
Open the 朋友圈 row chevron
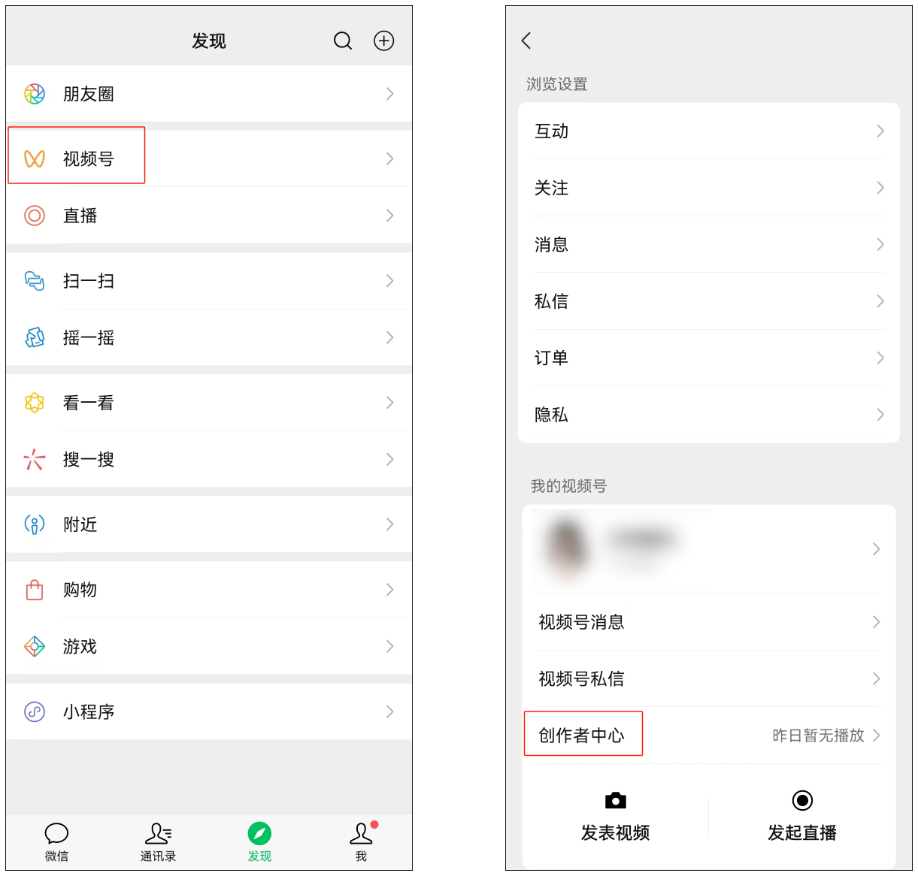click(390, 94)
